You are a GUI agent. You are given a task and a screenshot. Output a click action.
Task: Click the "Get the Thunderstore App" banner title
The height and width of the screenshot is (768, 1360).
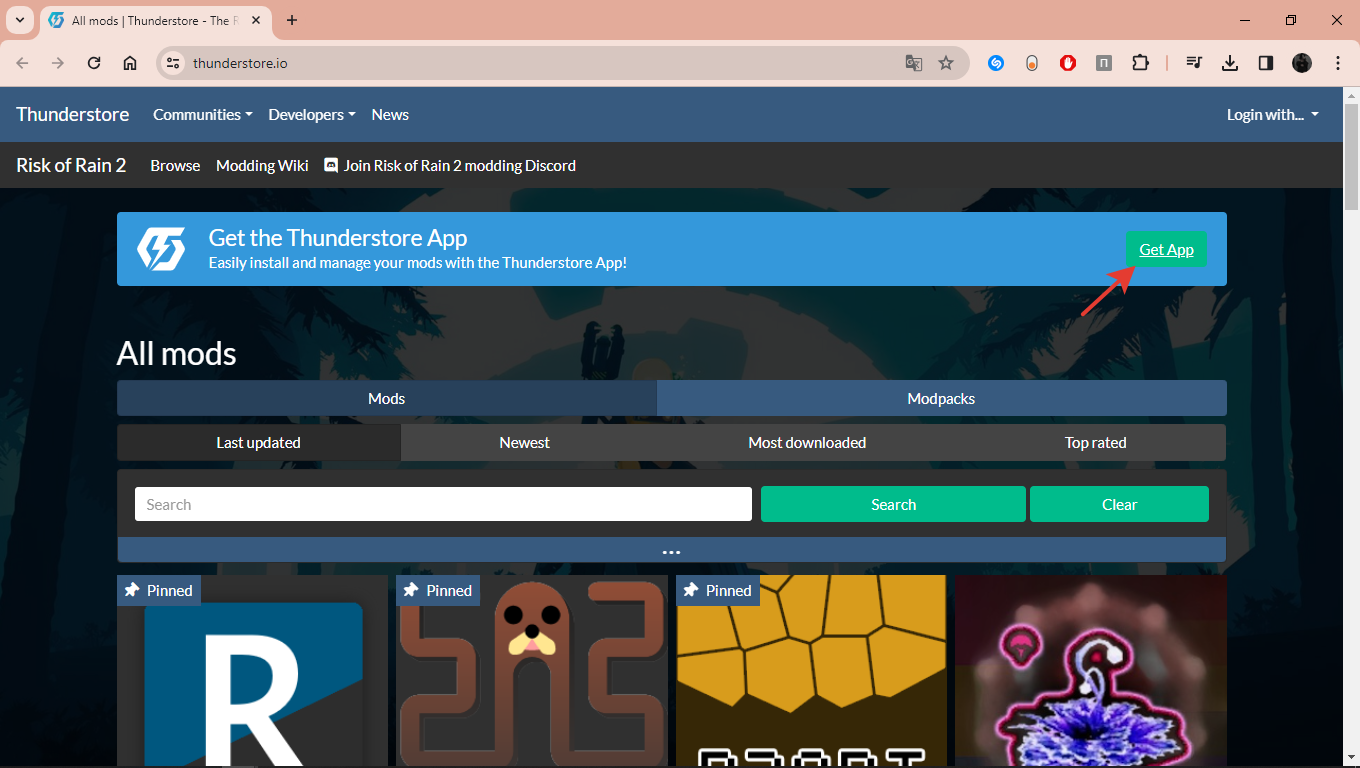338,238
